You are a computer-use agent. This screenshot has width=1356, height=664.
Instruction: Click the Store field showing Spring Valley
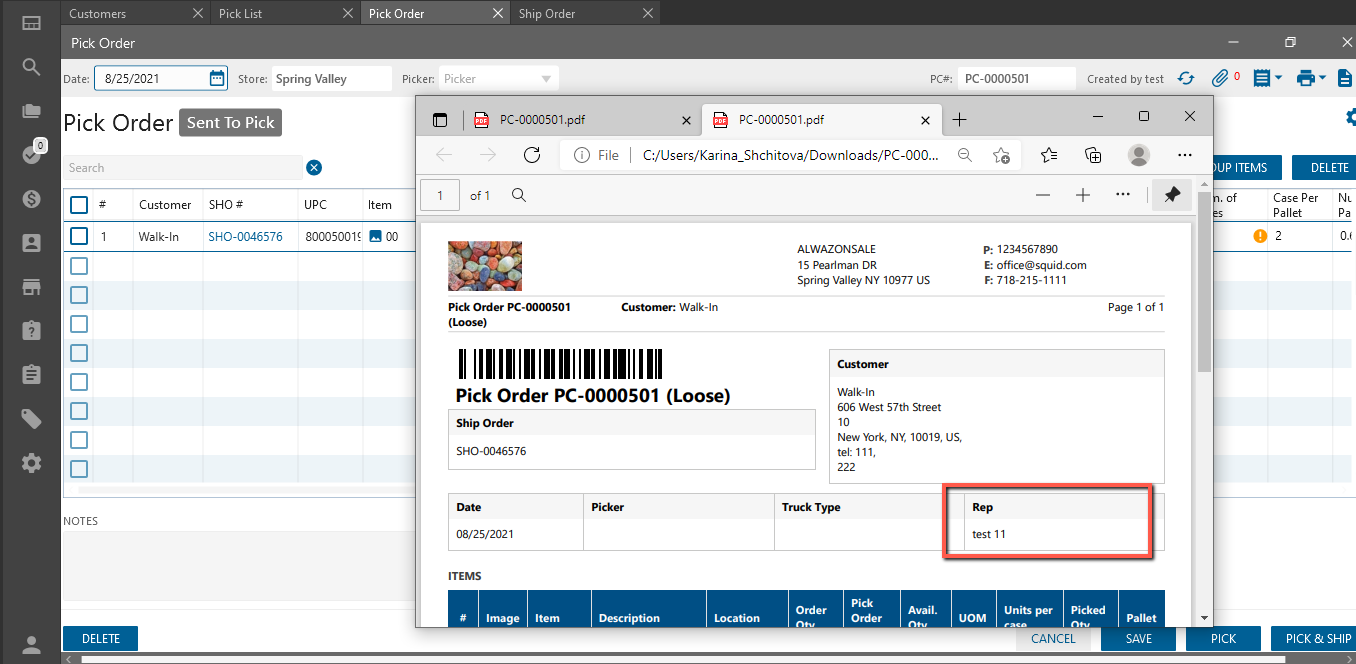click(x=332, y=78)
